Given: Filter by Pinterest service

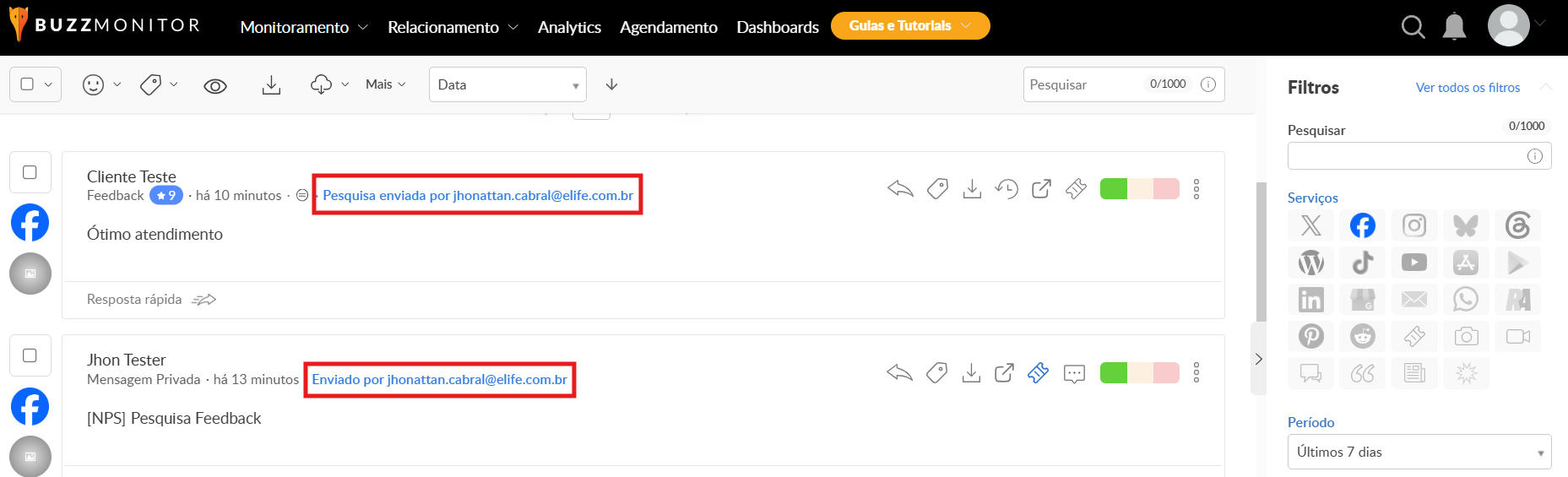Looking at the screenshot, I should [x=1311, y=336].
